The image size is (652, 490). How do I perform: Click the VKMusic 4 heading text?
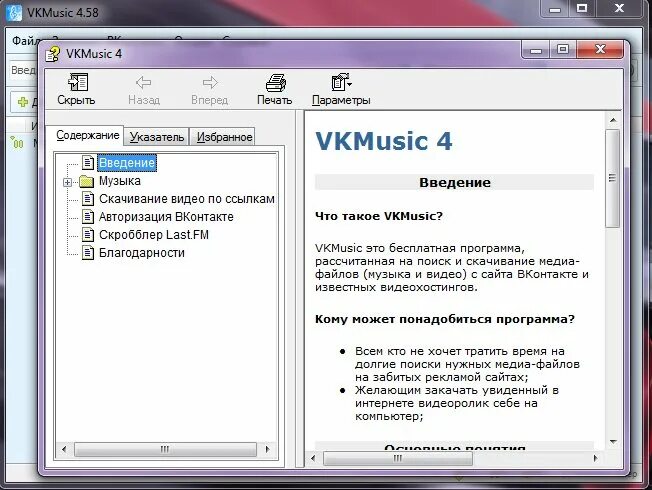[x=383, y=141]
